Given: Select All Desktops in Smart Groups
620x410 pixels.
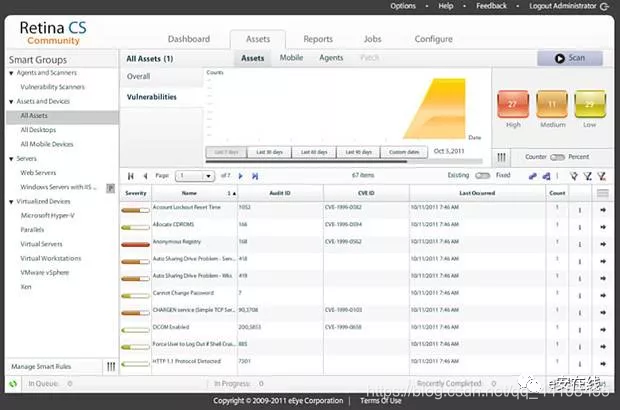Looking at the screenshot, I should point(38,130).
